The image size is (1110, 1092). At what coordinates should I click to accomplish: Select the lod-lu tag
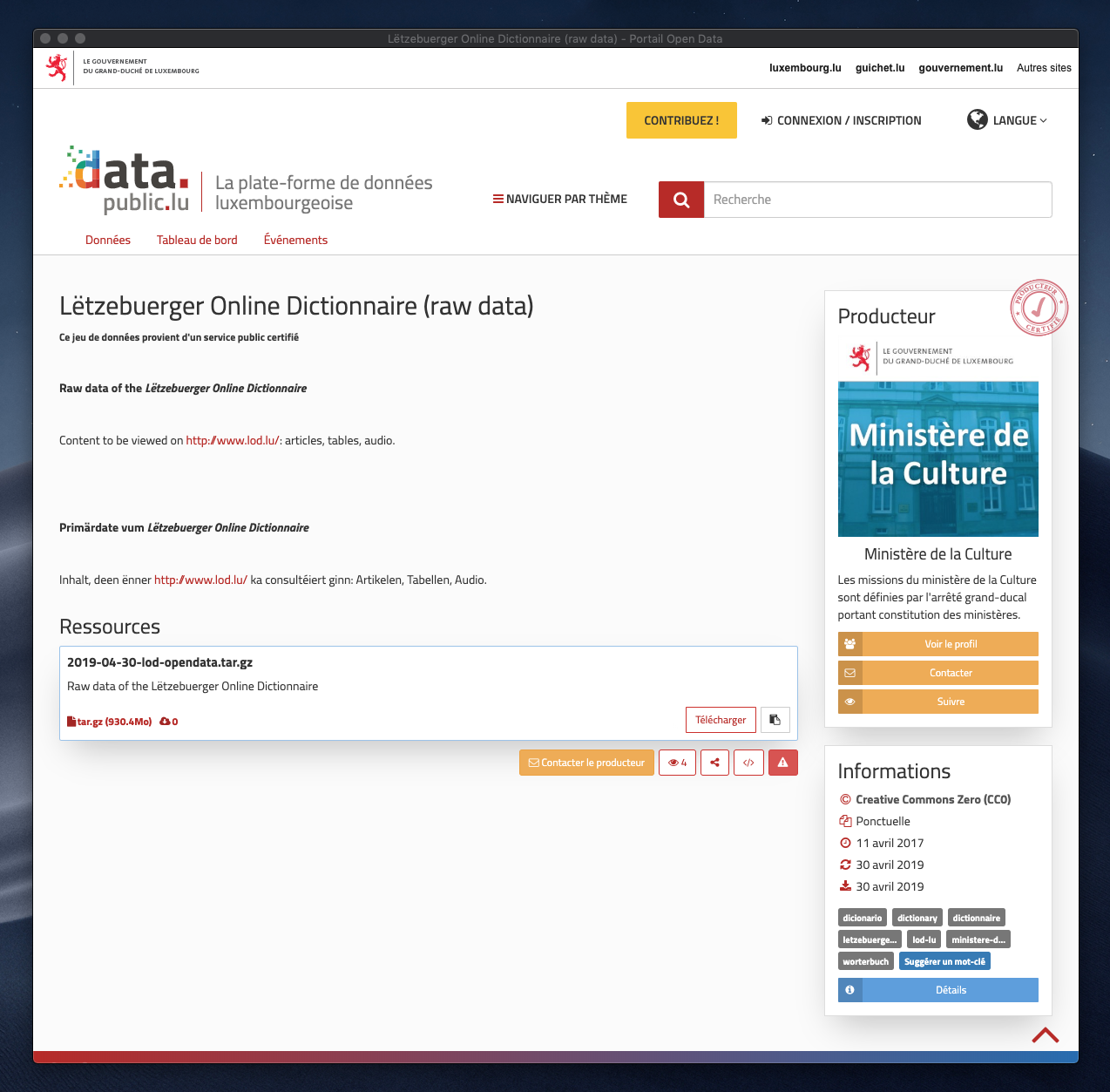pyautogui.click(x=924, y=939)
